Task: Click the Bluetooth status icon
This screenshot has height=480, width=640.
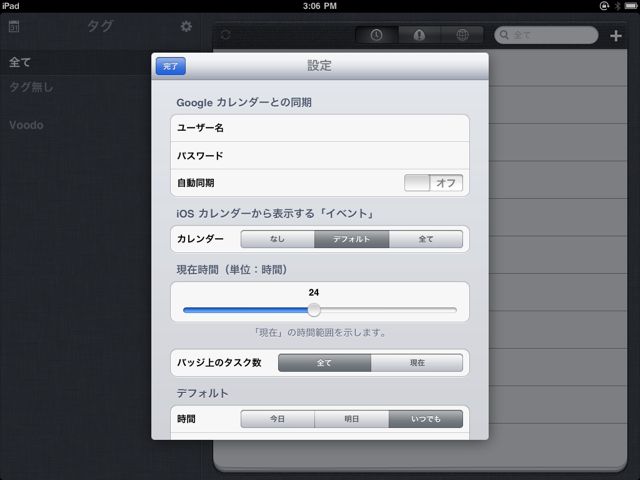Action: pyautogui.click(x=618, y=6)
